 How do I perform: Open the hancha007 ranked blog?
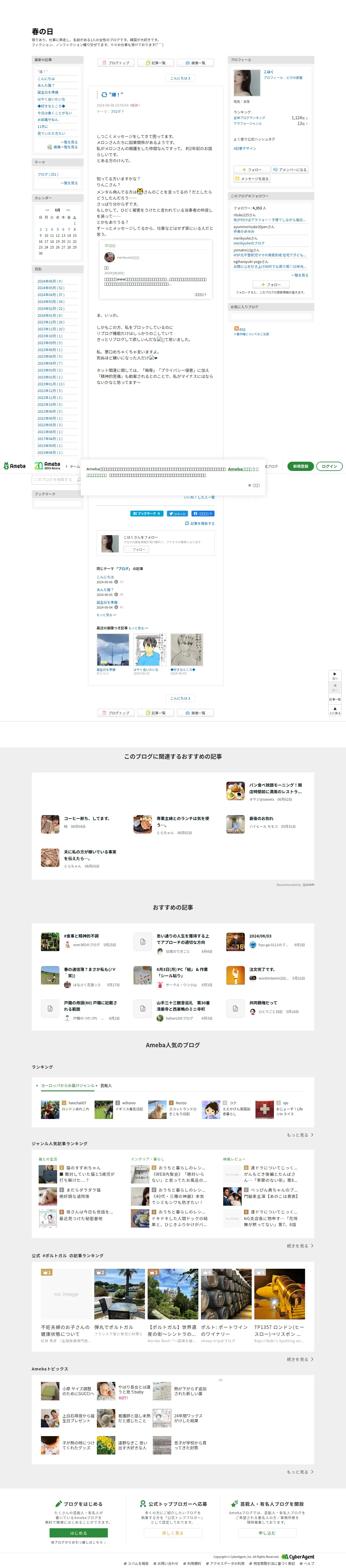click(x=65, y=1110)
